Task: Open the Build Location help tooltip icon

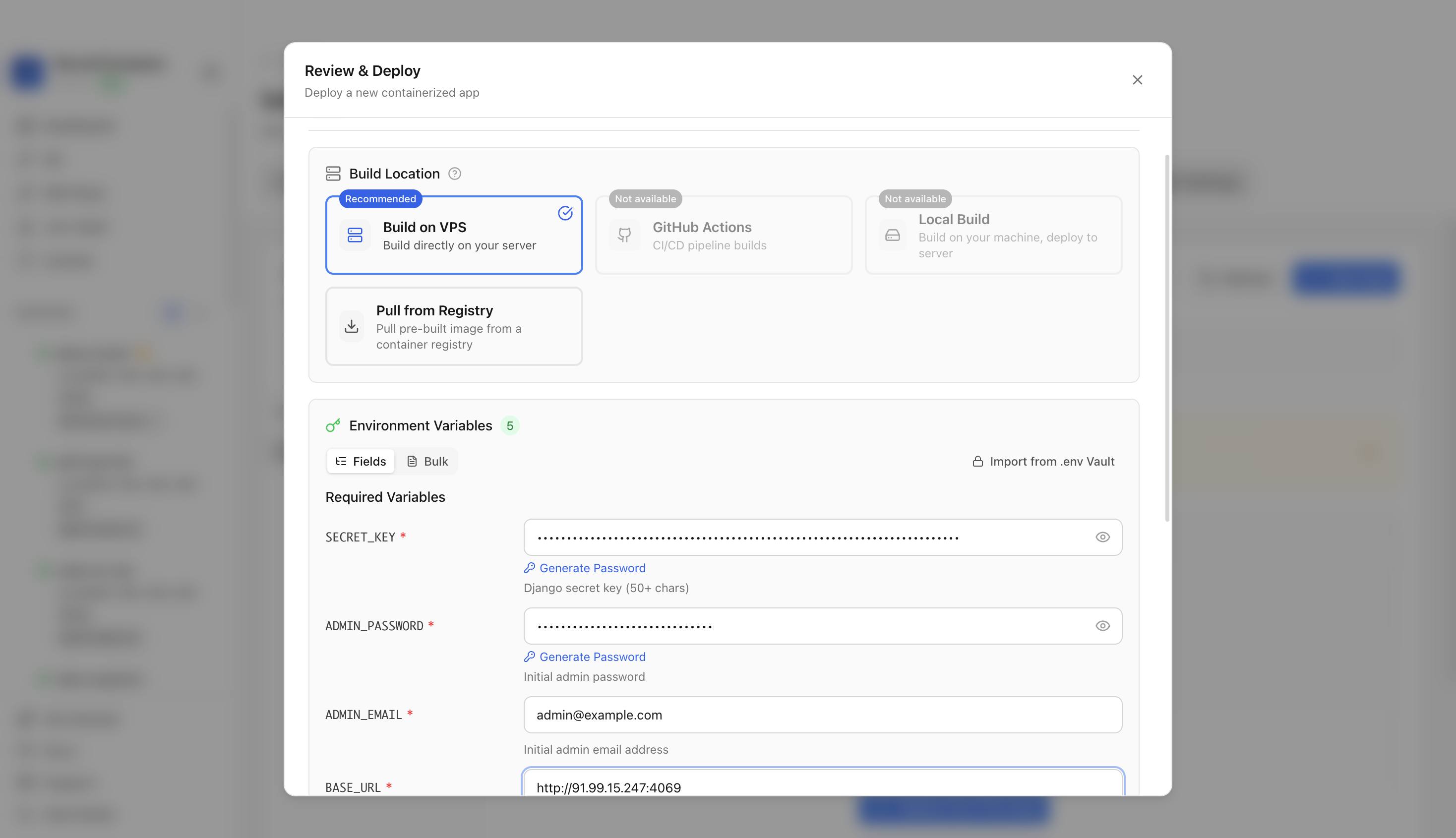Action: pos(455,174)
